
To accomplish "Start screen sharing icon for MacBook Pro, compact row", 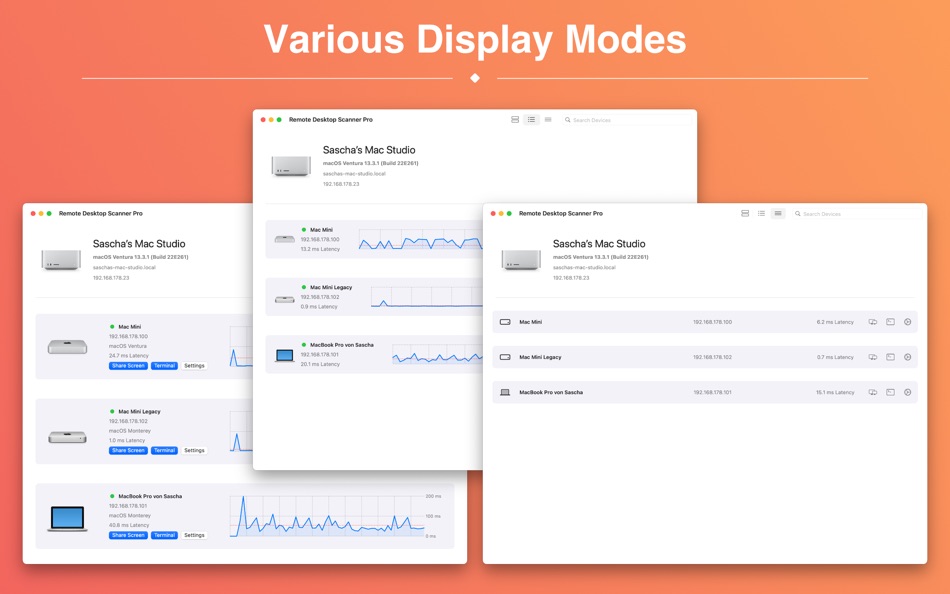I will [x=873, y=392].
